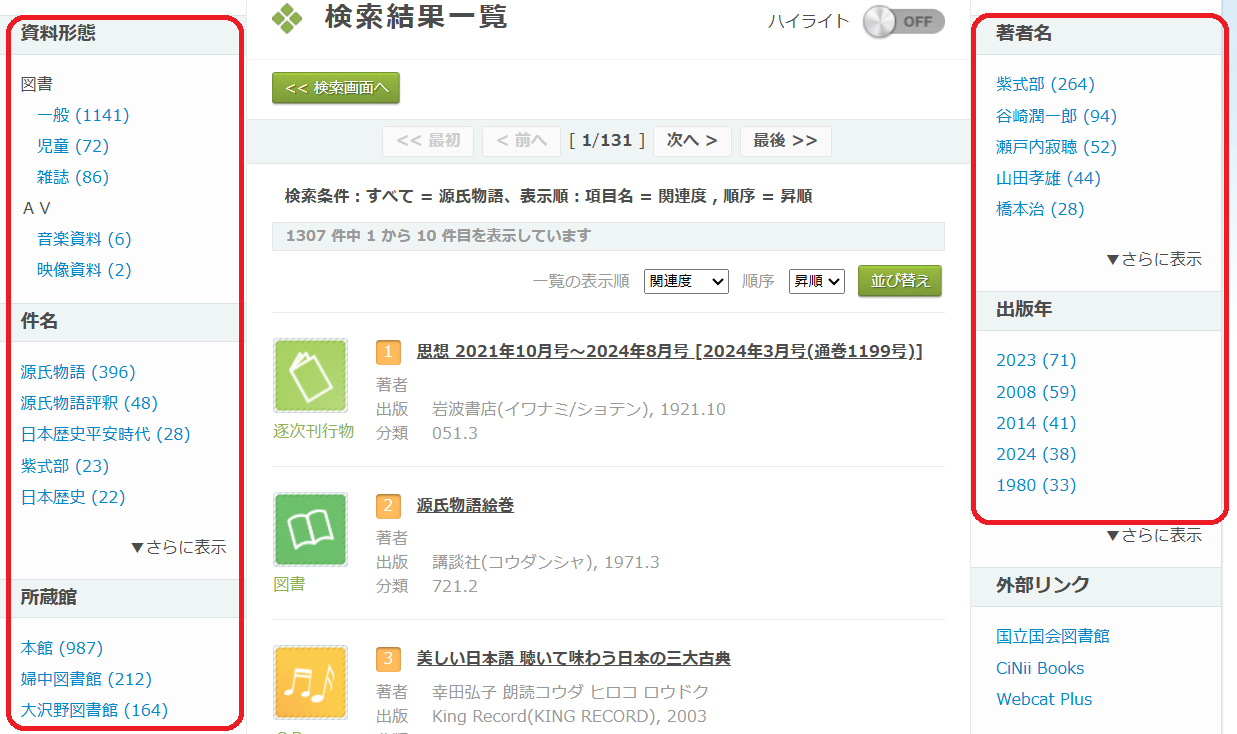Click the book icon for 源氏物語絵巻

[x=310, y=529]
